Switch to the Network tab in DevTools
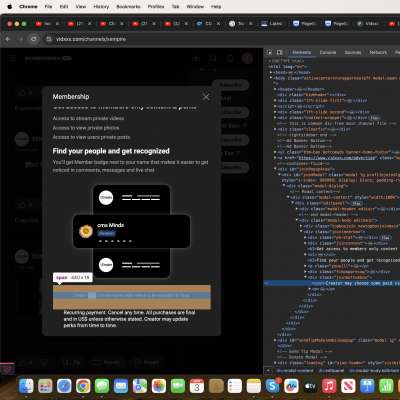The width and height of the screenshot is (400, 400). point(378,52)
